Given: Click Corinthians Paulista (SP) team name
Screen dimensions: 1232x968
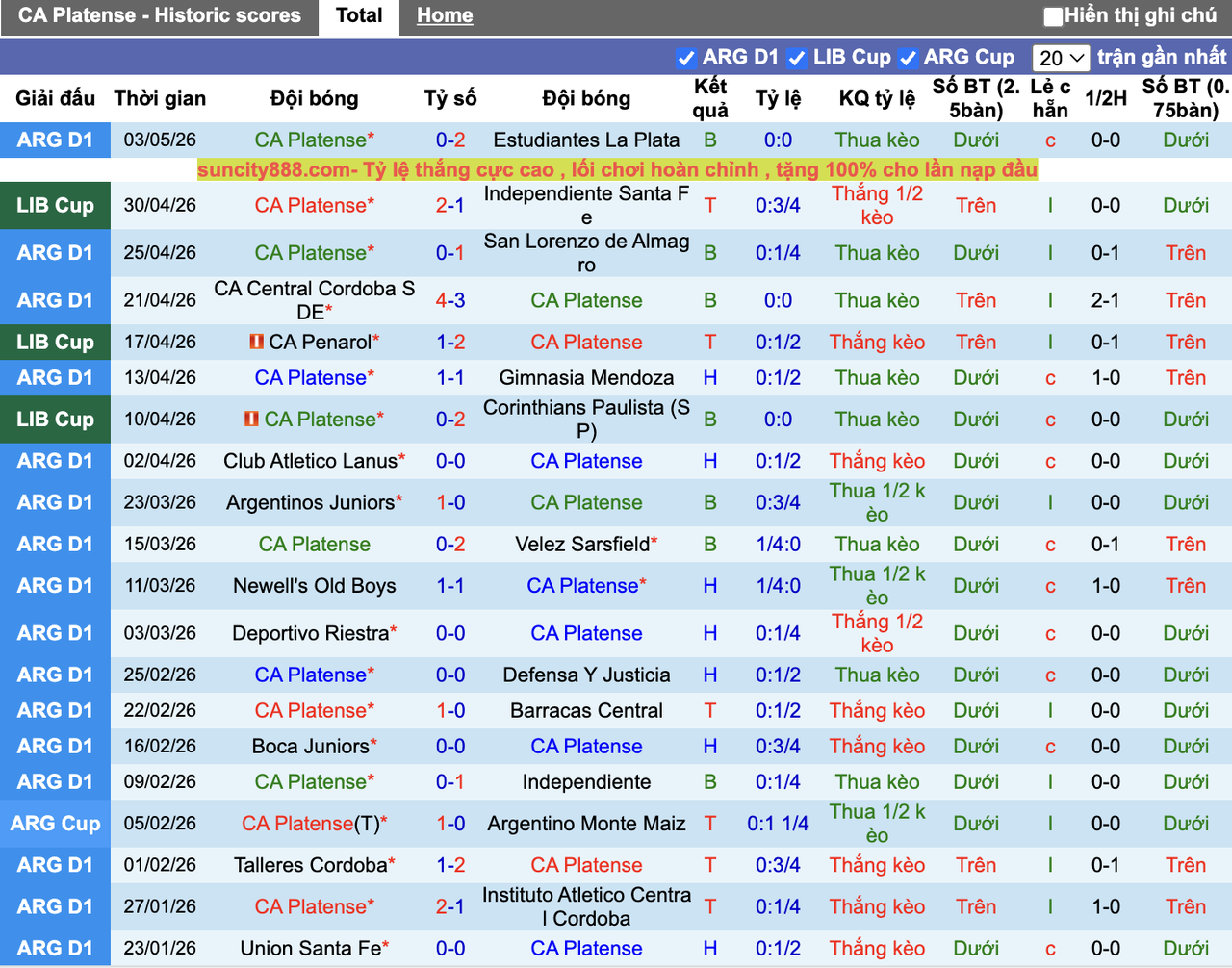Looking at the screenshot, I should tap(586, 420).
